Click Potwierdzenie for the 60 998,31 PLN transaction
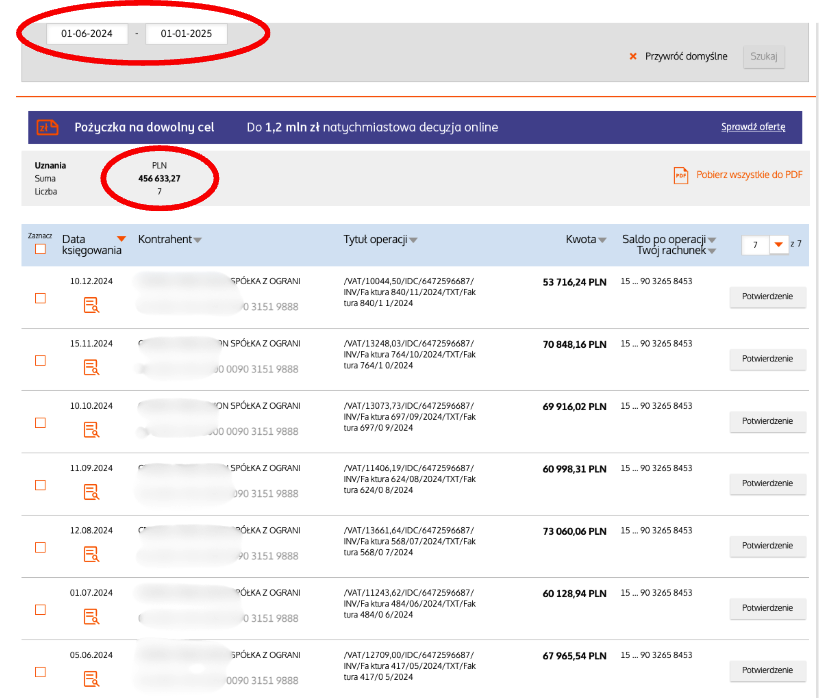Viewport: 824px width, 698px height. coord(767,484)
